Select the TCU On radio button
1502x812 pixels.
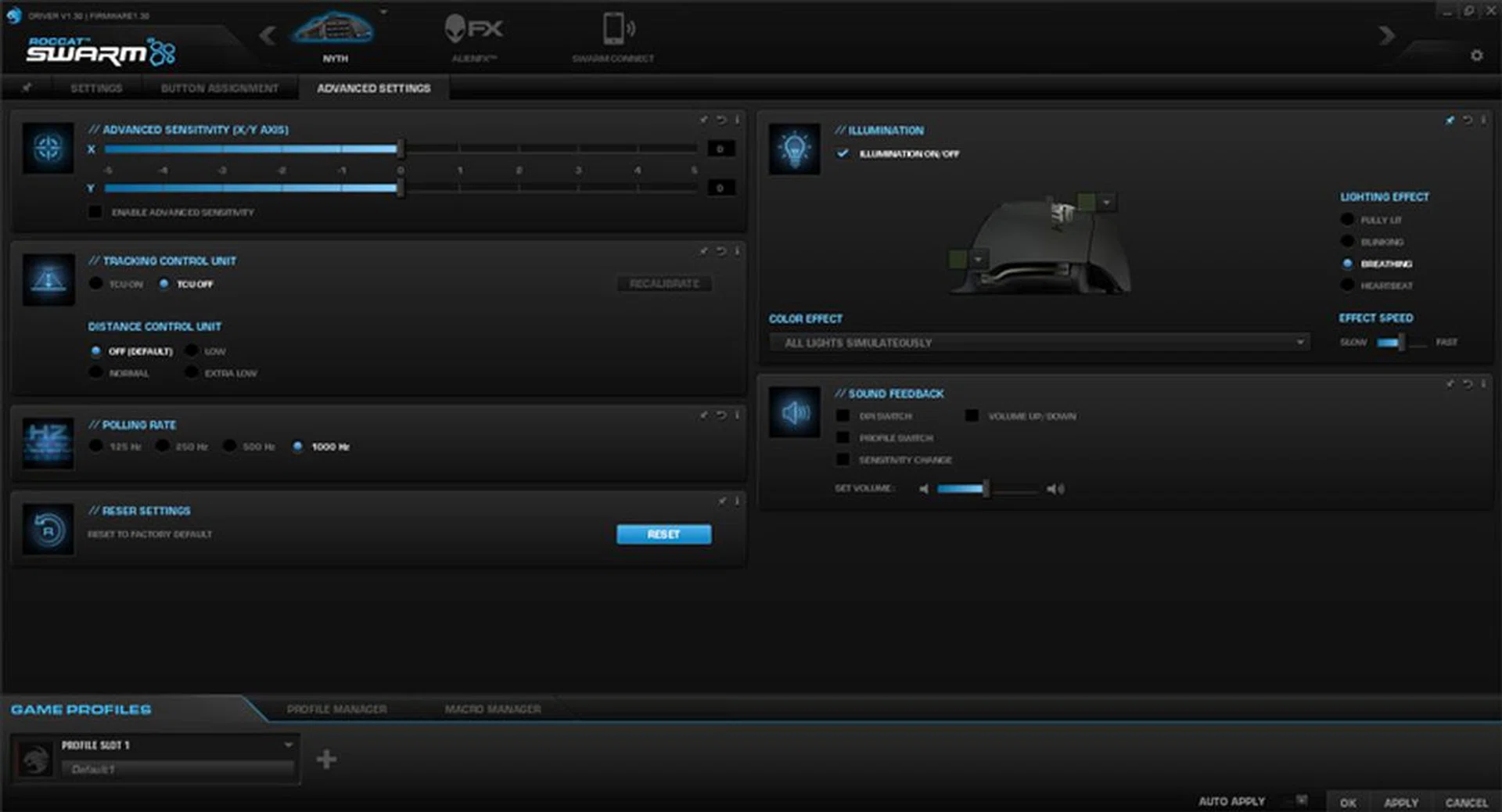96,284
